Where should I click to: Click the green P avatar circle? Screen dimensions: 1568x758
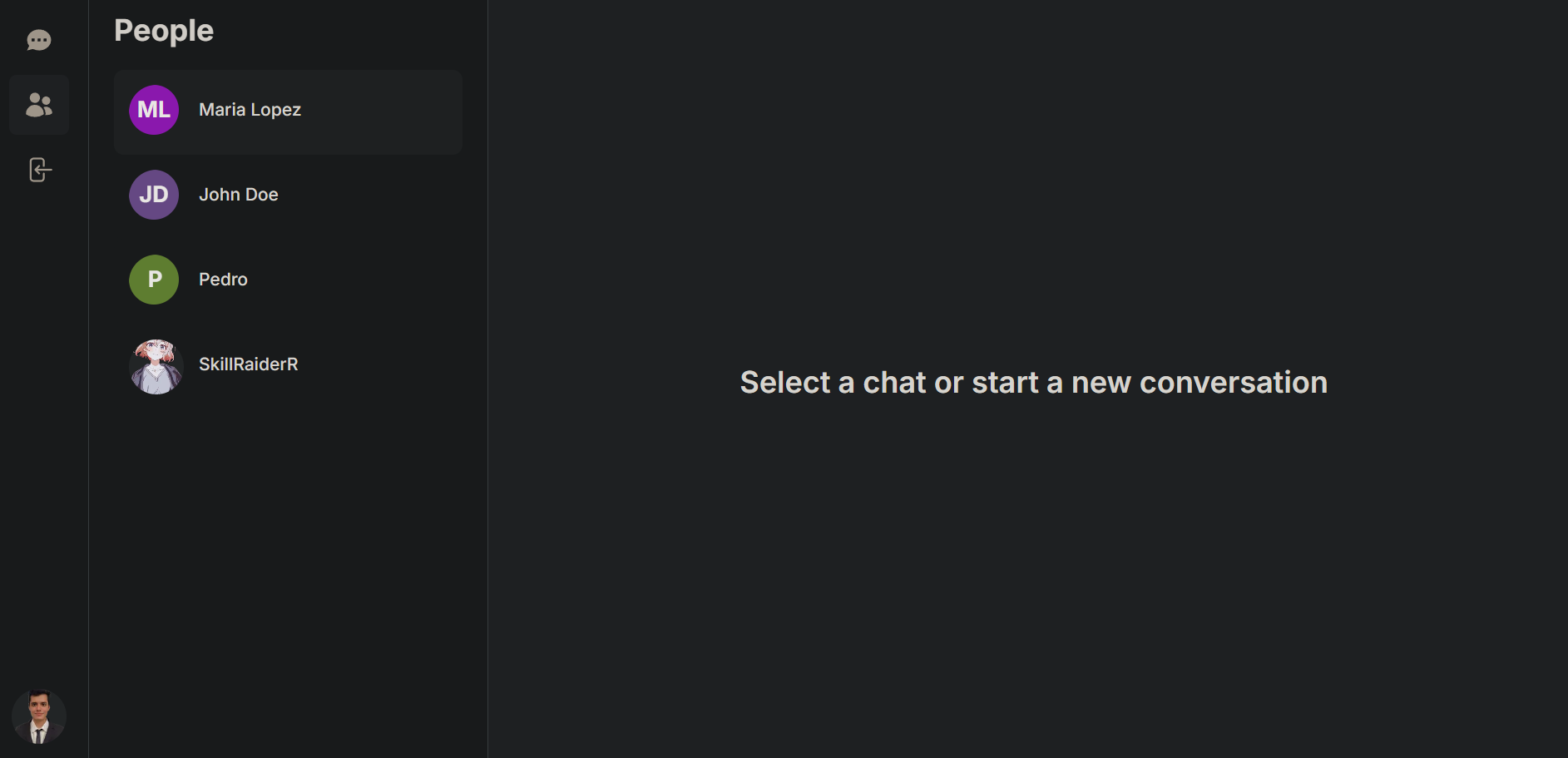click(x=154, y=280)
